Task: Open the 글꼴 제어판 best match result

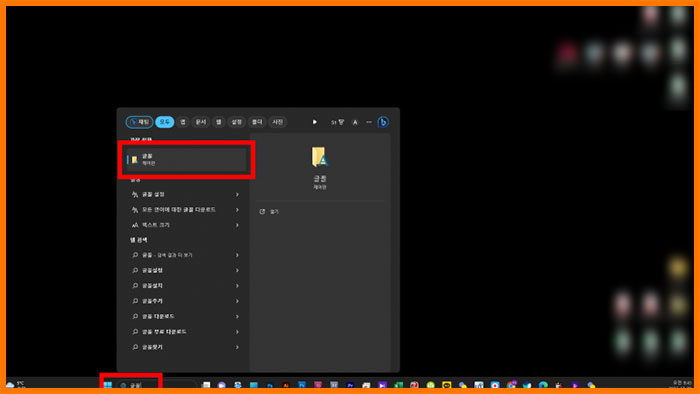Action: [186, 160]
